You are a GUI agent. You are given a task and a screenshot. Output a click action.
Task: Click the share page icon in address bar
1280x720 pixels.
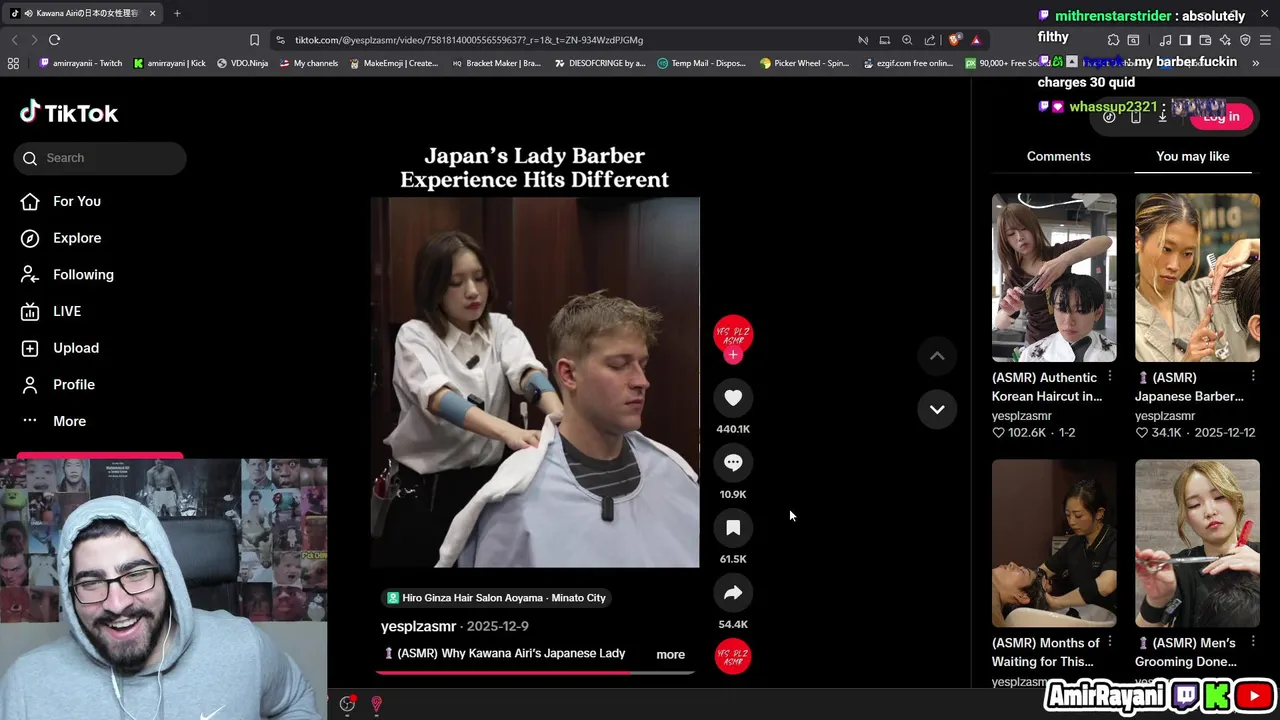(x=930, y=40)
